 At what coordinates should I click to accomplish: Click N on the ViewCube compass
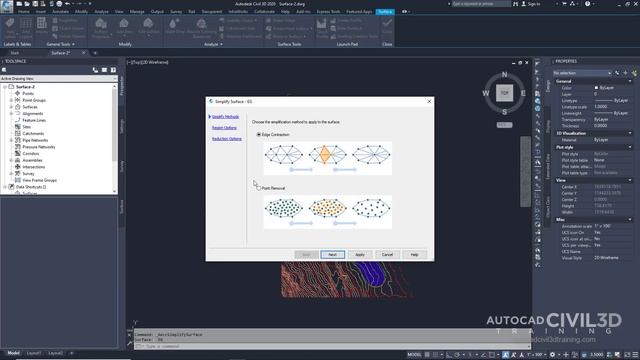pos(504,75)
